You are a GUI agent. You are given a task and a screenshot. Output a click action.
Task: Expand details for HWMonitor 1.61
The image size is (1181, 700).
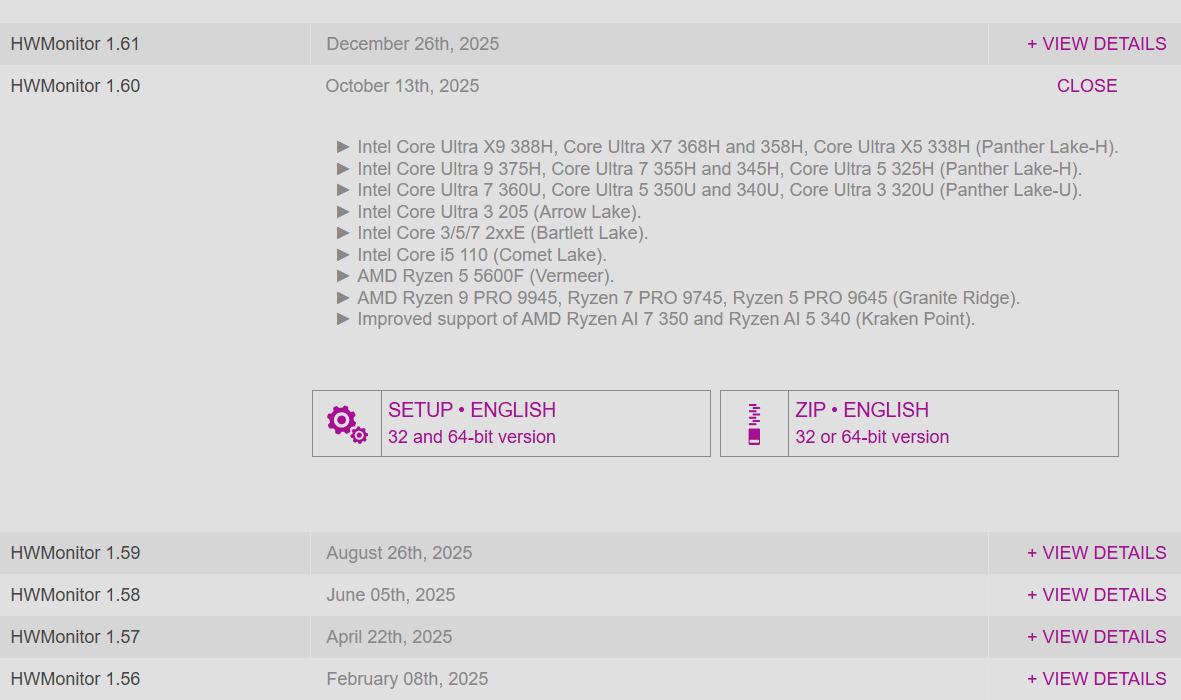tap(1096, 44)
